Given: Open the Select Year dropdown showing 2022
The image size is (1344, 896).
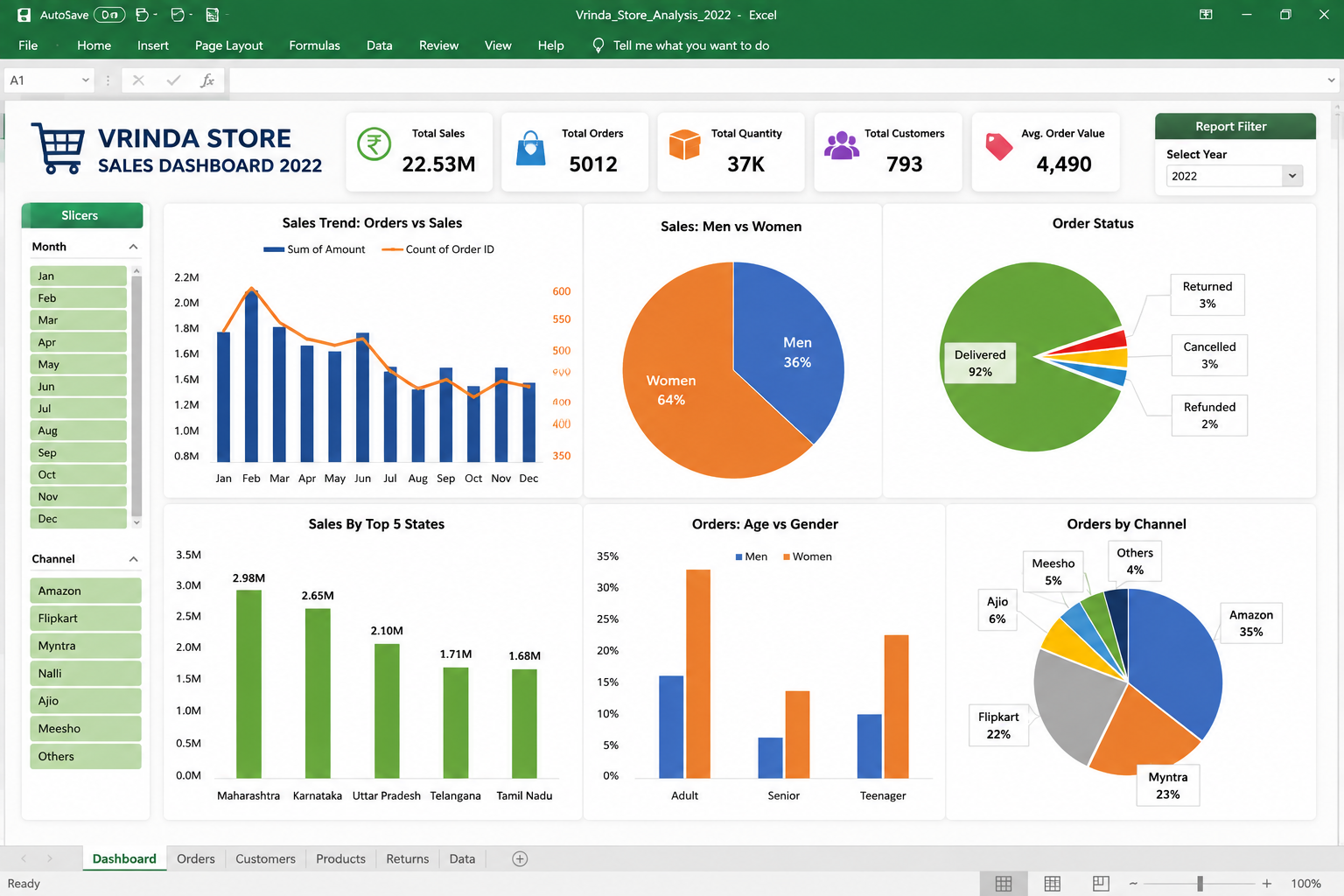Looking at the screenshot, I should pyautogui.click(x=1235, y=176).
